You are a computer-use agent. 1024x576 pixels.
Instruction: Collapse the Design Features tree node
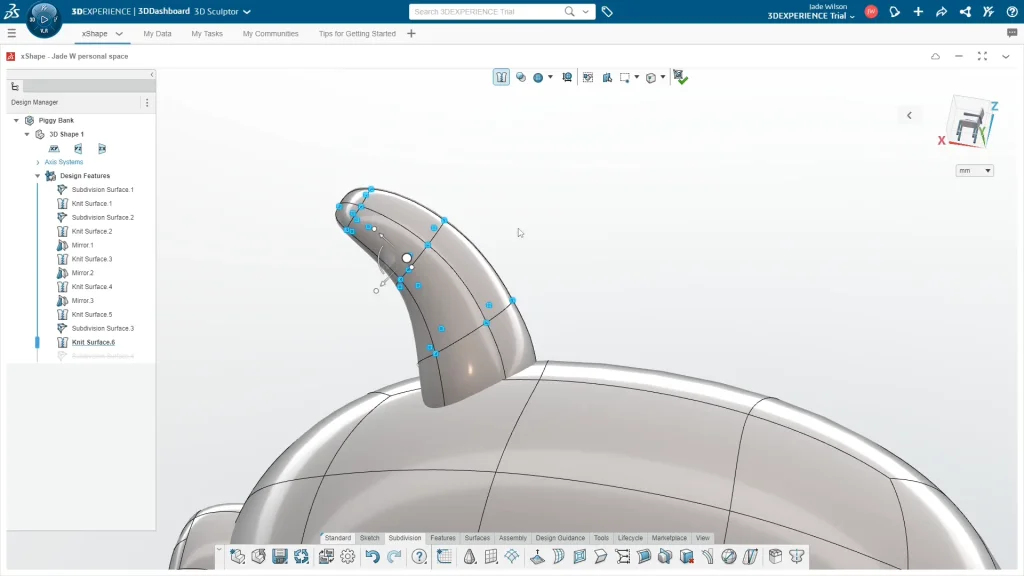tap(38, 176)
